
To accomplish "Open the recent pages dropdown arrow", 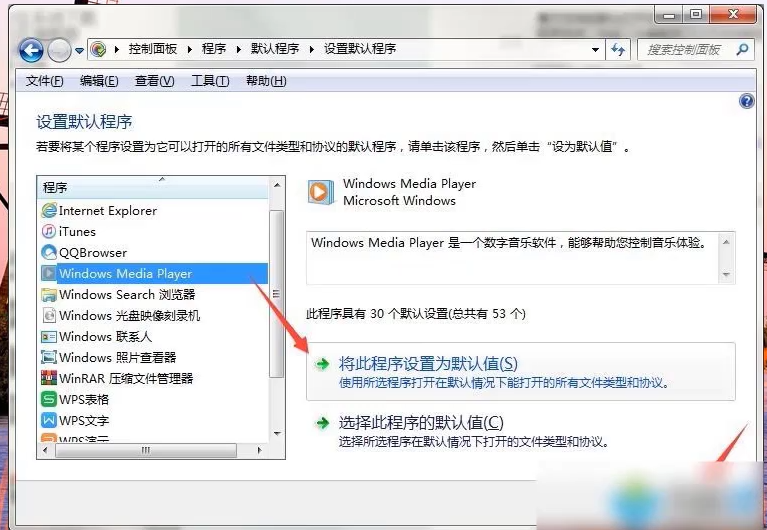I will tap(79, 50).
